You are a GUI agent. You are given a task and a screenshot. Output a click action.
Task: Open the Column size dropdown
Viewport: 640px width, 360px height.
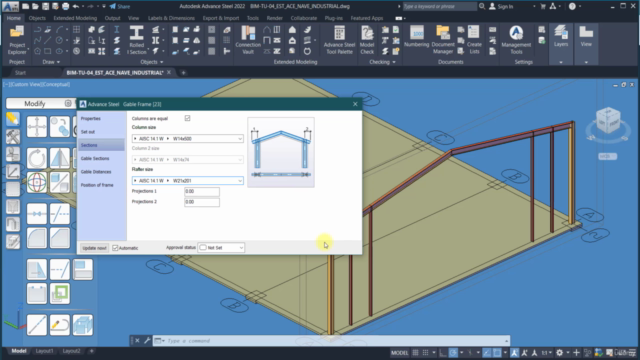click(x=188, y=139)
